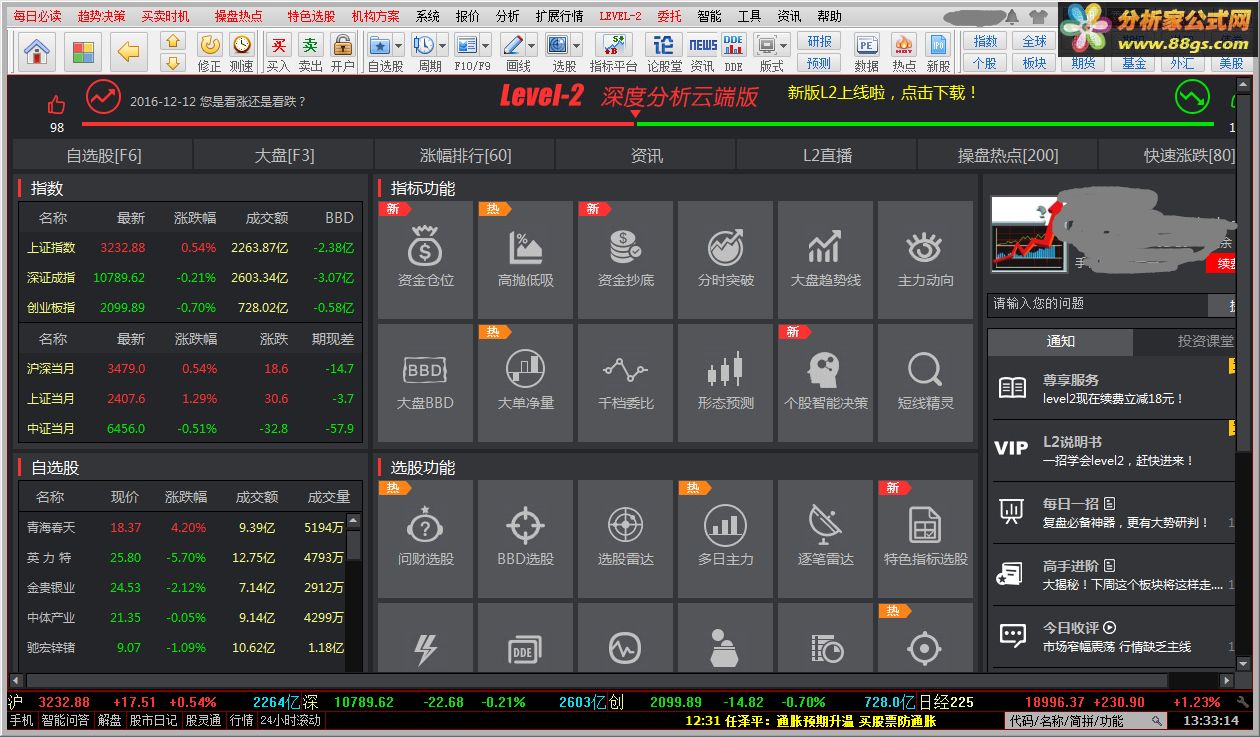The width and height of the screenshot is (1260, 737).
Task: Click the green 卖出 sell icon
Action: point(311,51)
